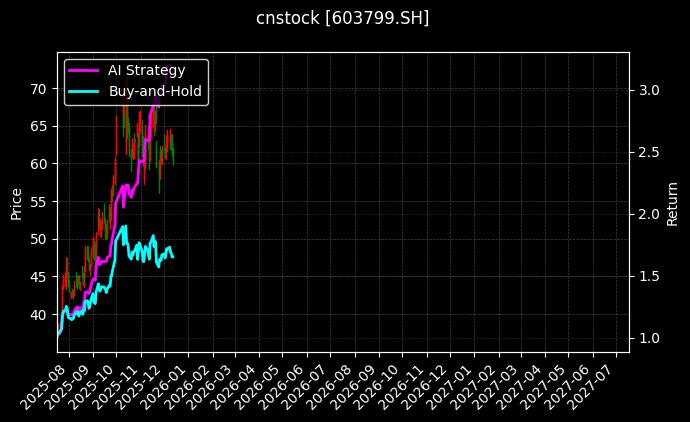Click the chart title cnstock [603799.SH]

343,18
